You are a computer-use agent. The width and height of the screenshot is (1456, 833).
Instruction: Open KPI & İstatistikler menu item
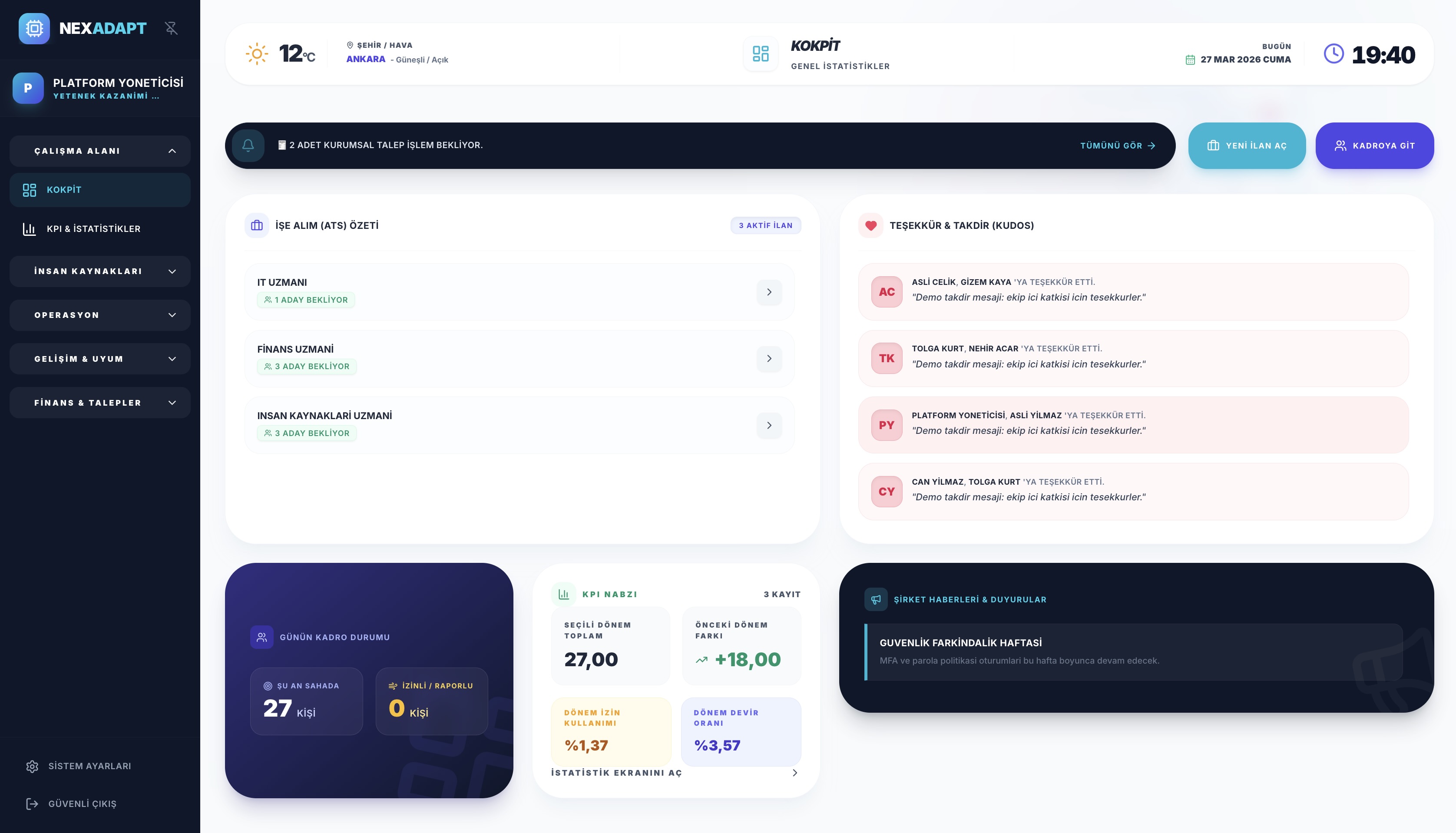pyautogui.click(x=93, y=229)
